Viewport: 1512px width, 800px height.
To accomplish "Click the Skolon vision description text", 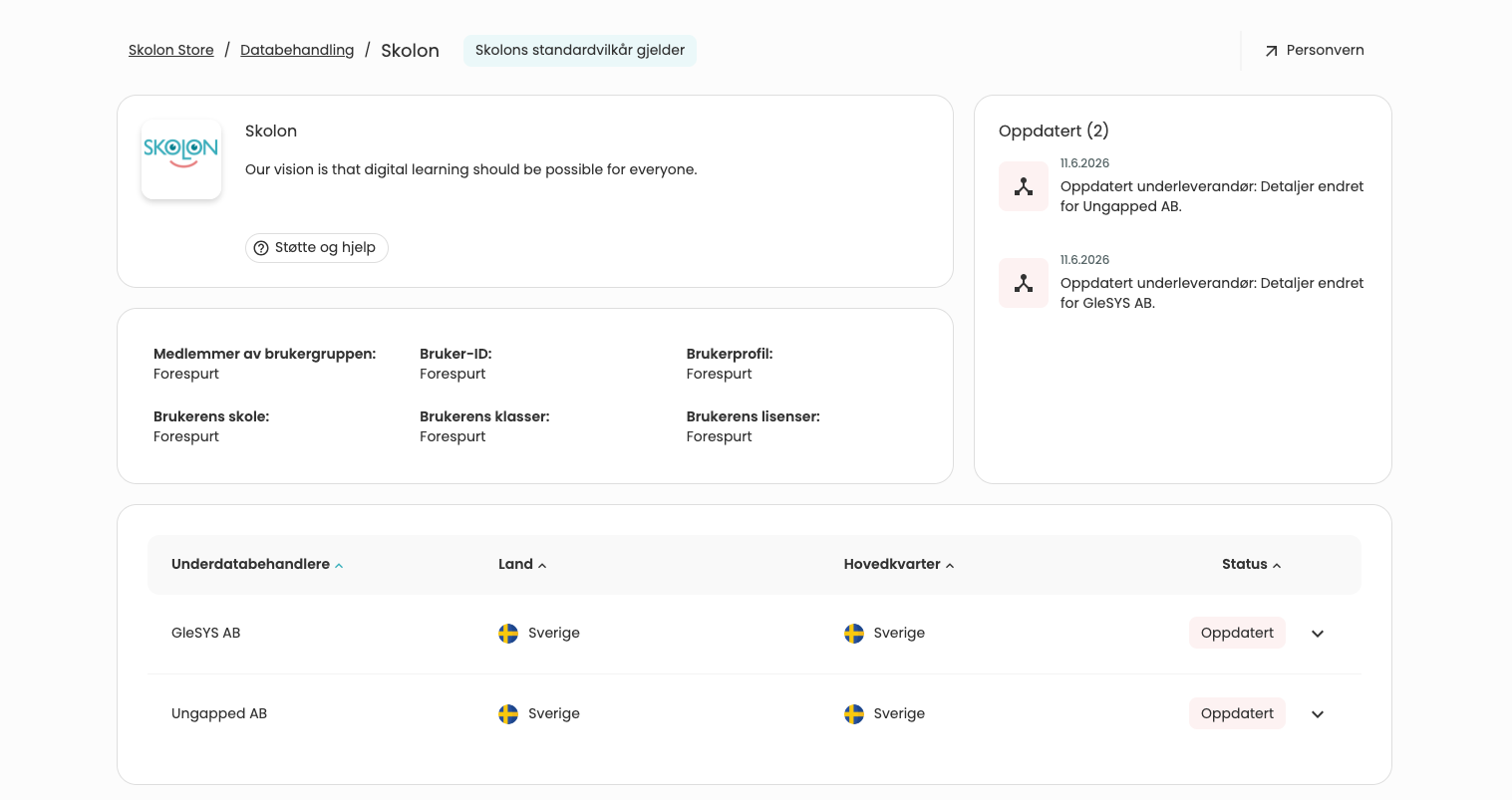I will coord(471,170).
